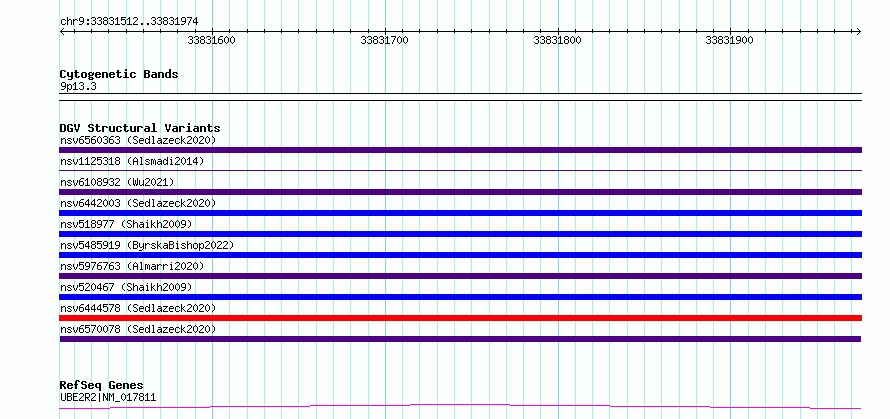This screenshot has width=890, height=419.
Task: Click the ruler's right arrow end
Action: tap(859, 32)
